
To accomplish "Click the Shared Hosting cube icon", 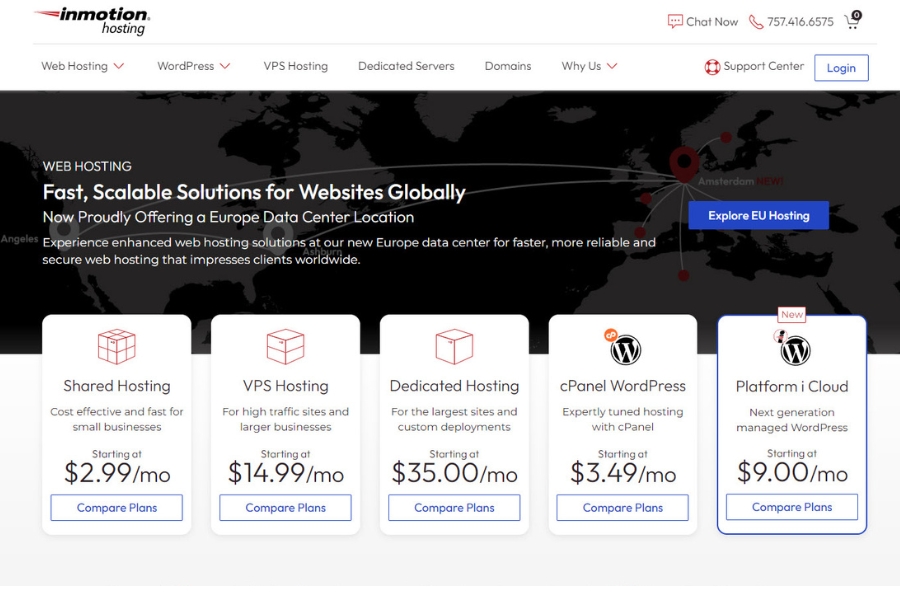I will pos(117,346).
